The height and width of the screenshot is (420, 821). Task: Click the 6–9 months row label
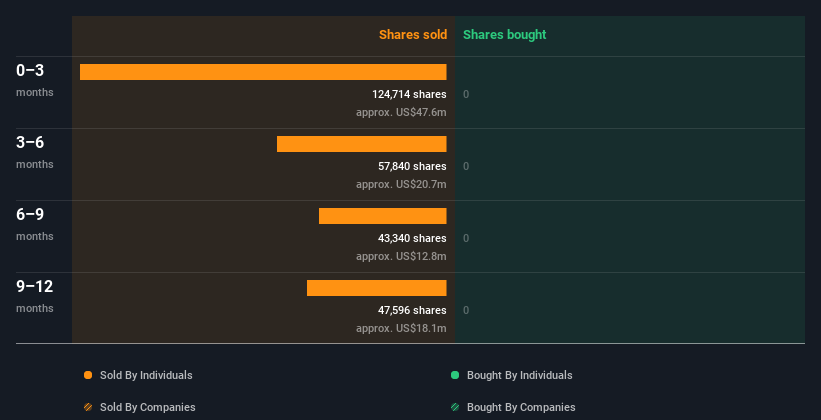click(35, 224)
